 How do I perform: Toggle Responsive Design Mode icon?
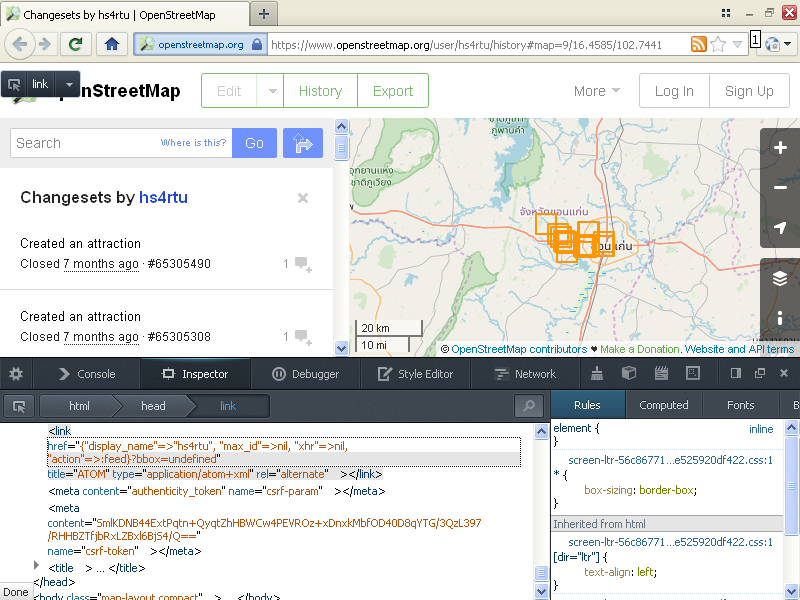693,373
